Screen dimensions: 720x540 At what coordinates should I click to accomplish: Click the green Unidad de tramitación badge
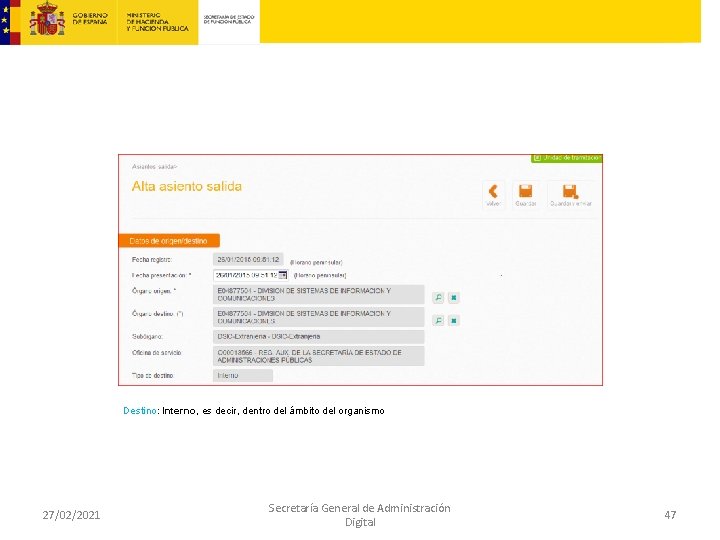click(x=567, y=158)
